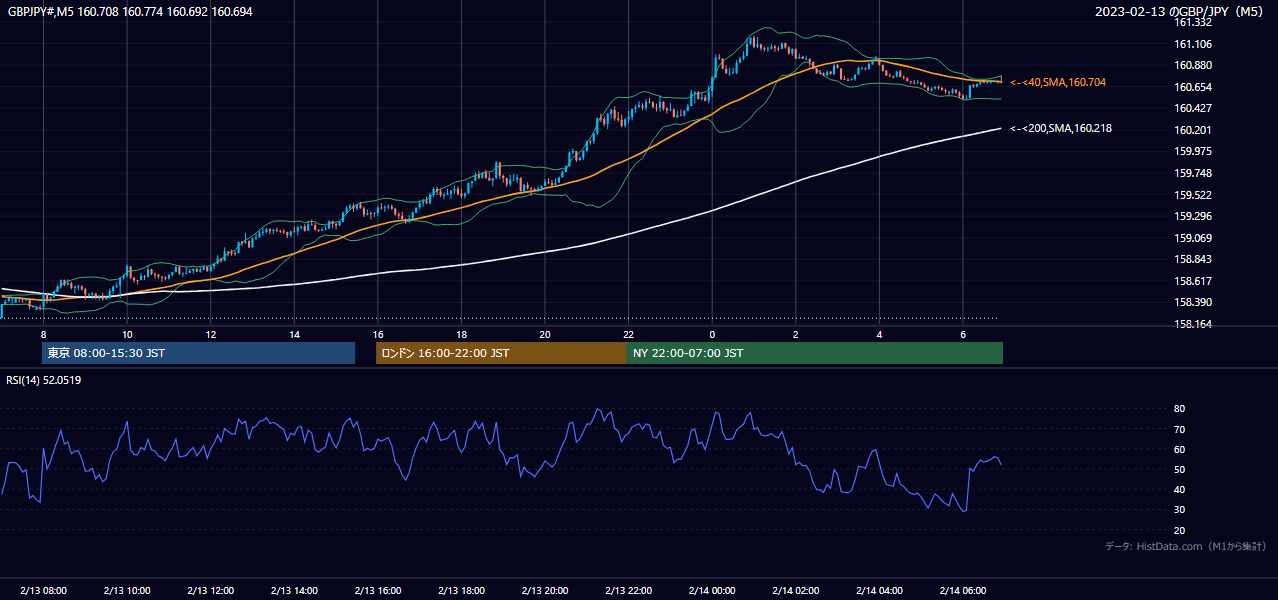Click the price axis value 159.069

click(1192, 238)
